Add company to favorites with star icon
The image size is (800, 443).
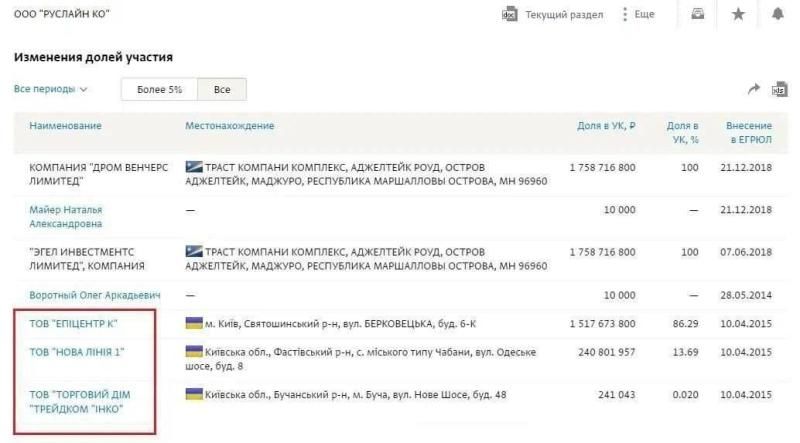tap(738, 14)
